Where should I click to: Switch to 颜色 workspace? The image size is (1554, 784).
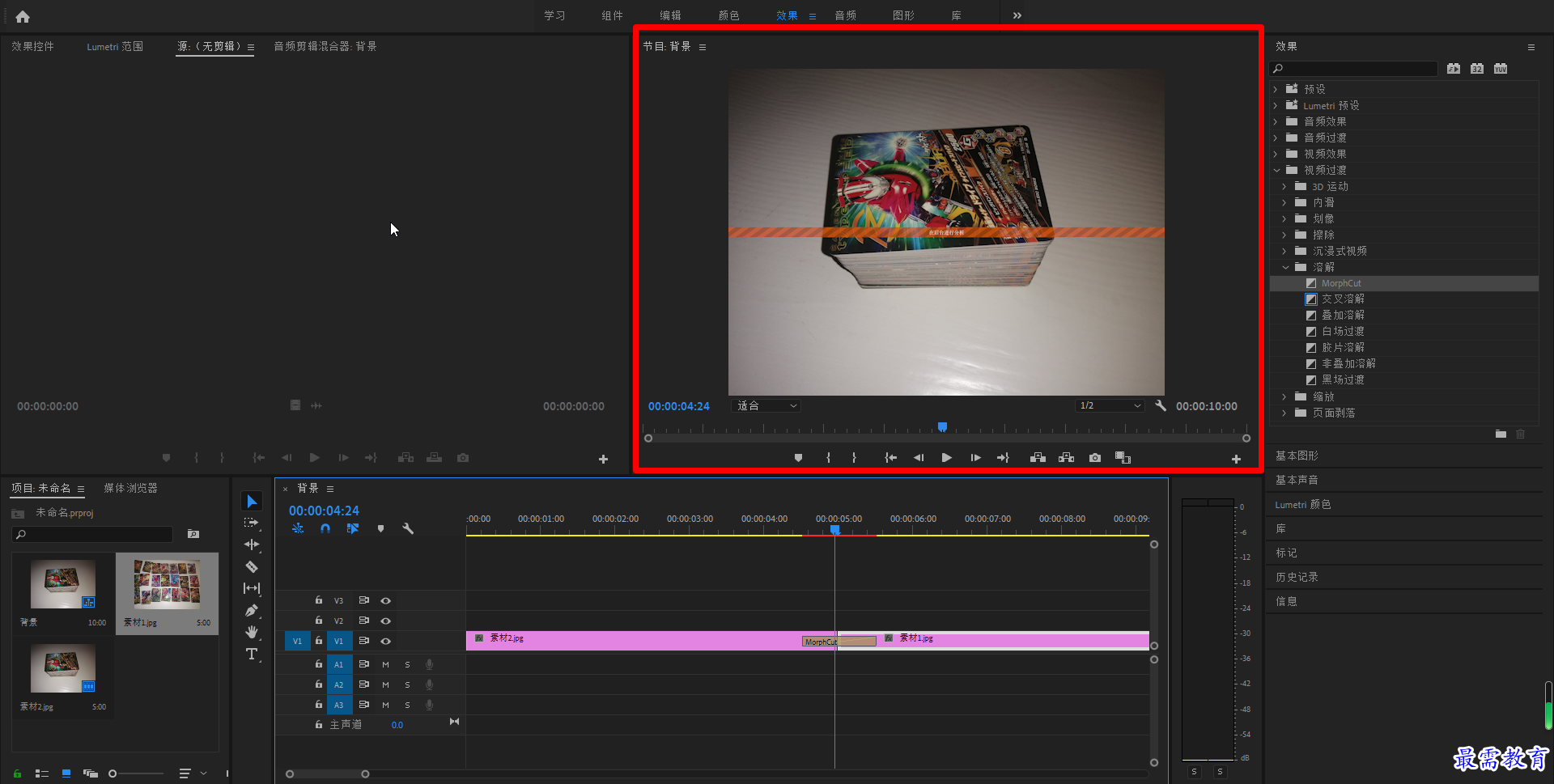pos(728,15)
